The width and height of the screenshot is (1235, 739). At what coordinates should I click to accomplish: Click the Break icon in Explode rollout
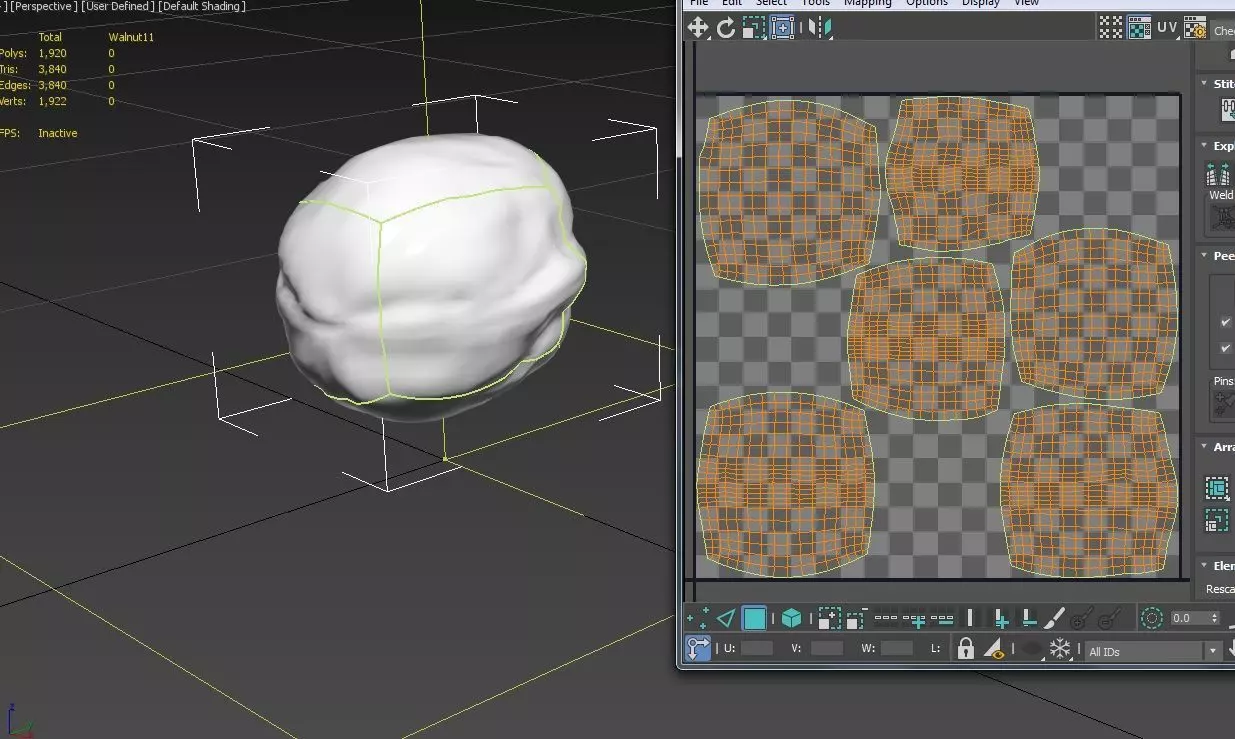(1217, 175)
